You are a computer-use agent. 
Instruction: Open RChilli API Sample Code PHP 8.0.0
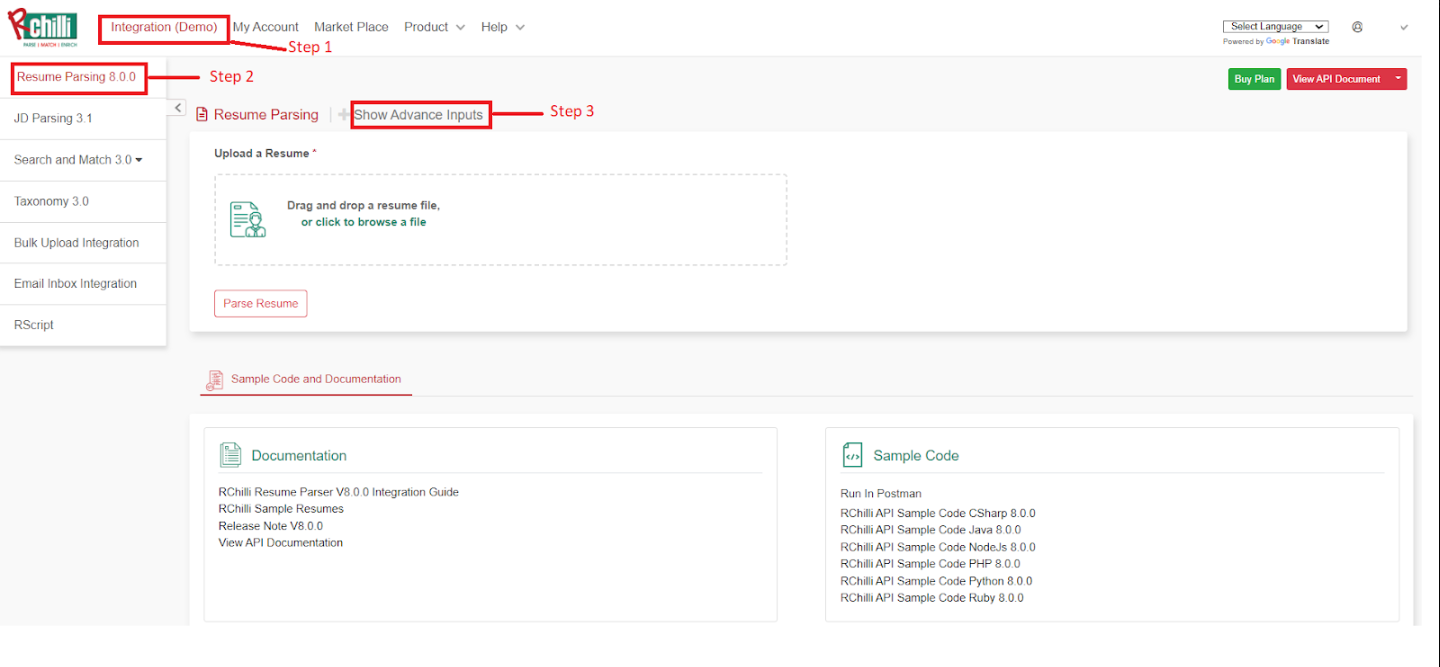tap(930, 564)
